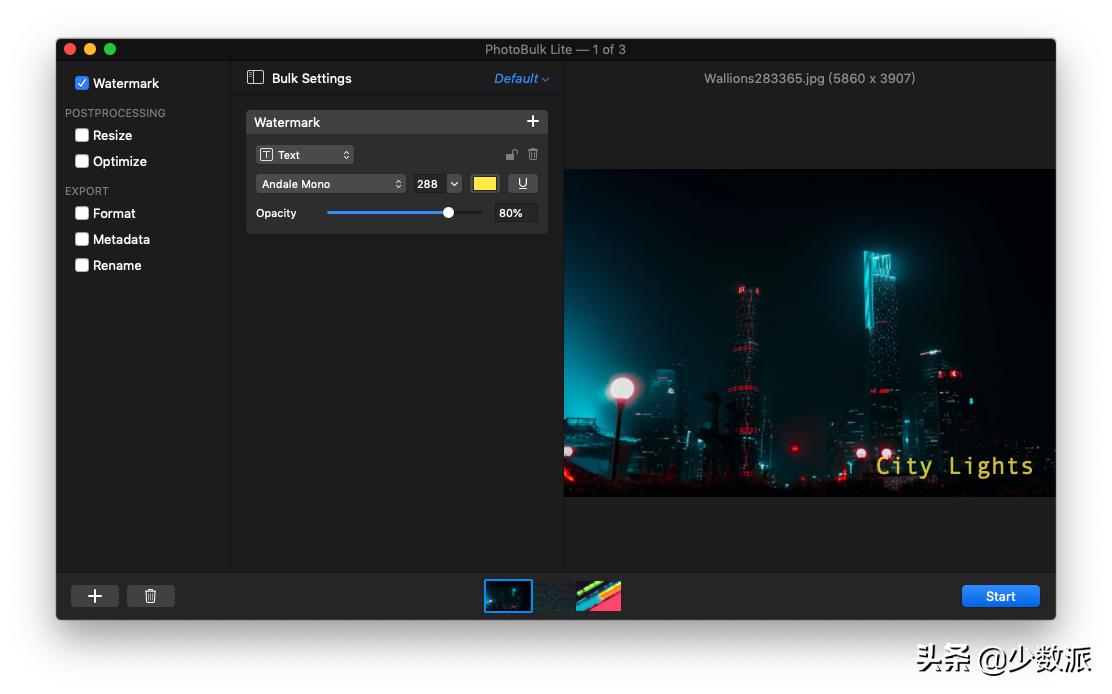Open the Default presets menu
This screenshot has width=1112, height=694.
pos(521,79)
